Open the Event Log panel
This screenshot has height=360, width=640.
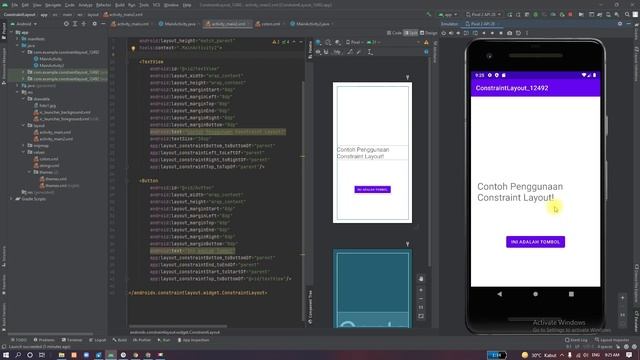[576, 340]
